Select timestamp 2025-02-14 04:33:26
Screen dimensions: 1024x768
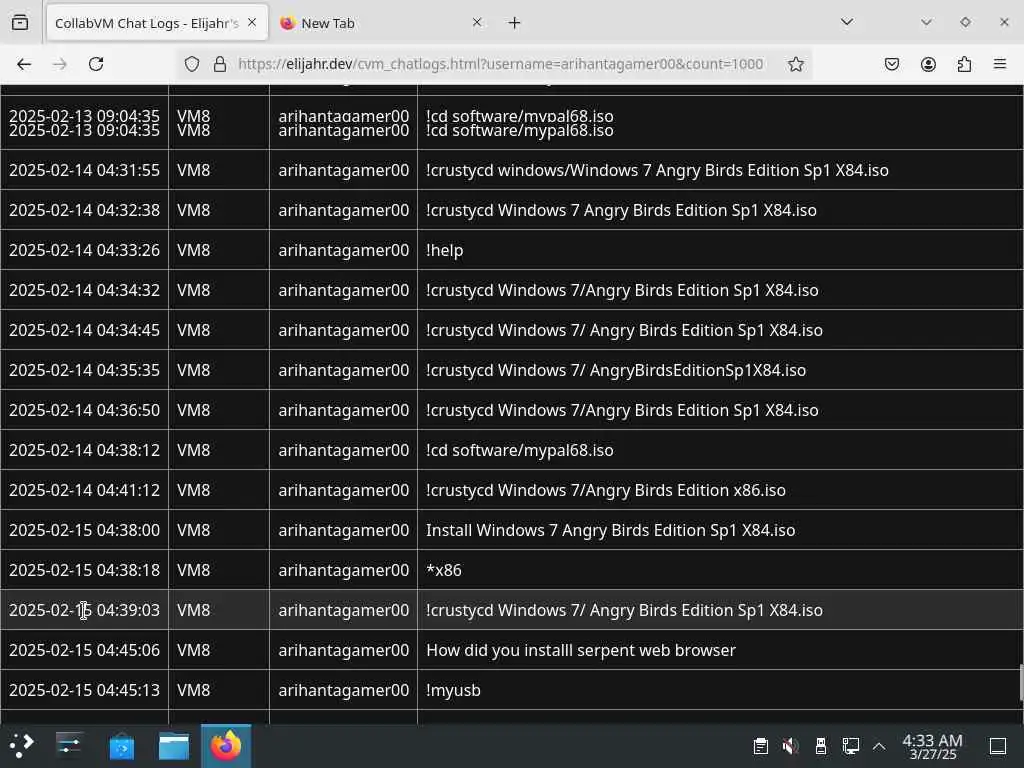coord(84,250)
